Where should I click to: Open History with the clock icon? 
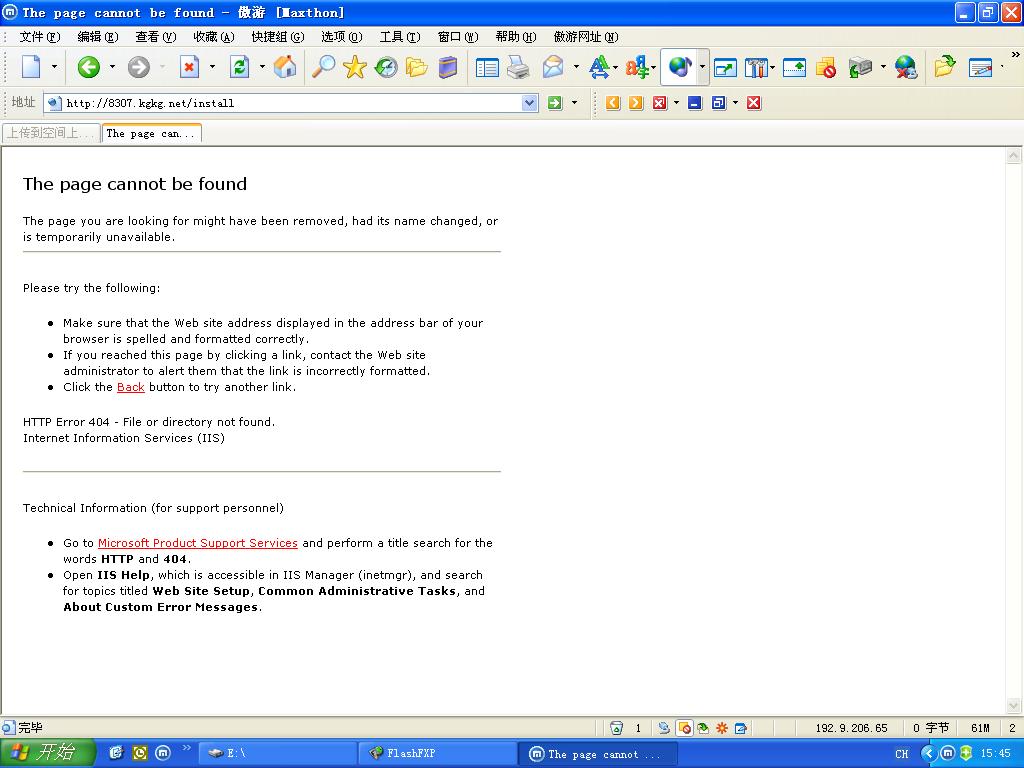(x=386, y=67)
